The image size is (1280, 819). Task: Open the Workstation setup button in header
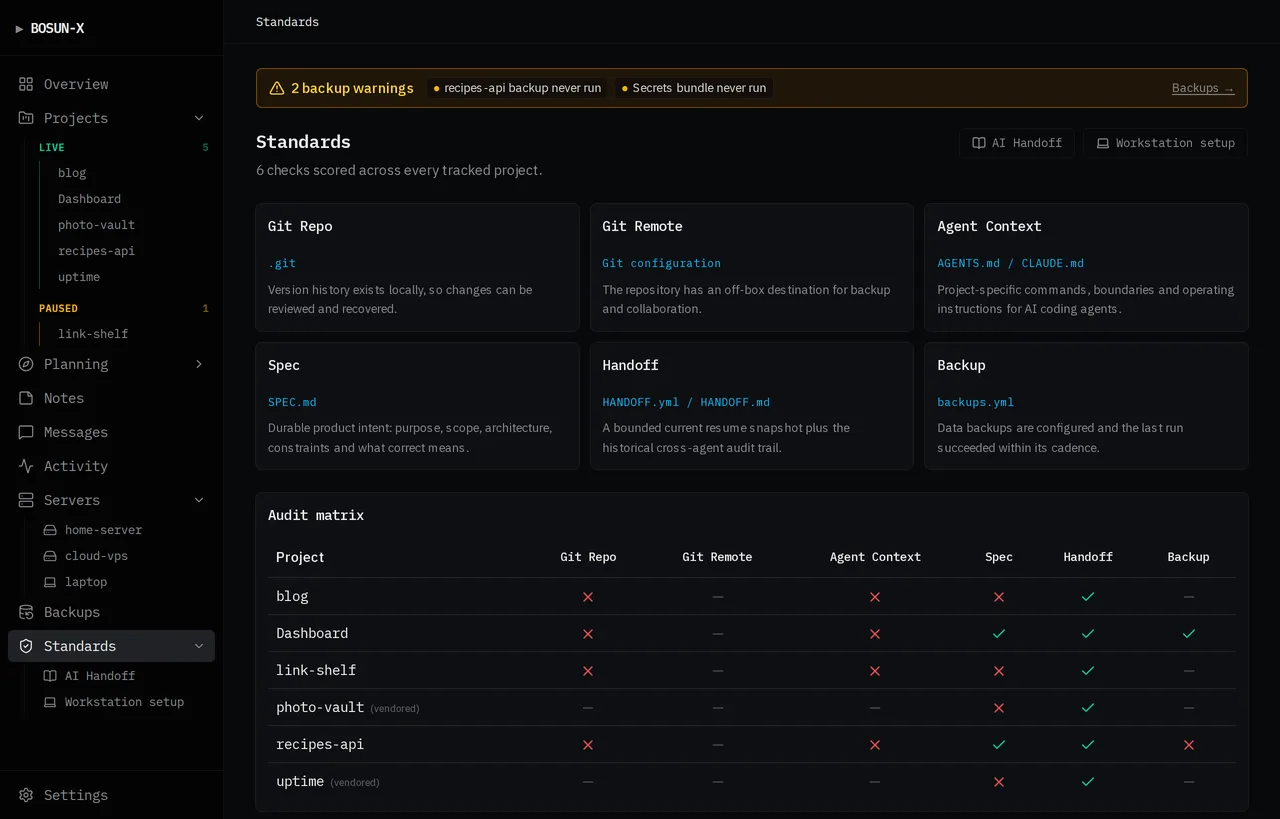point(1165,143)
